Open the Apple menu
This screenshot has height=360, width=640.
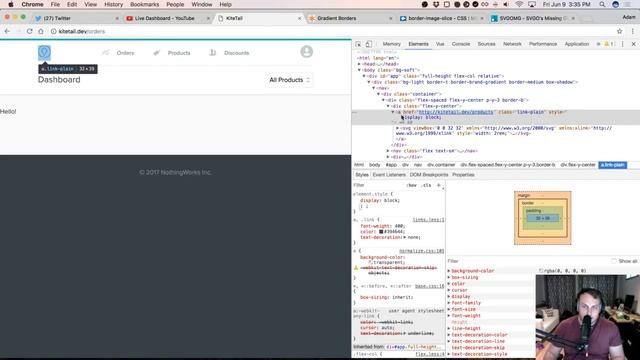point(11,4)
